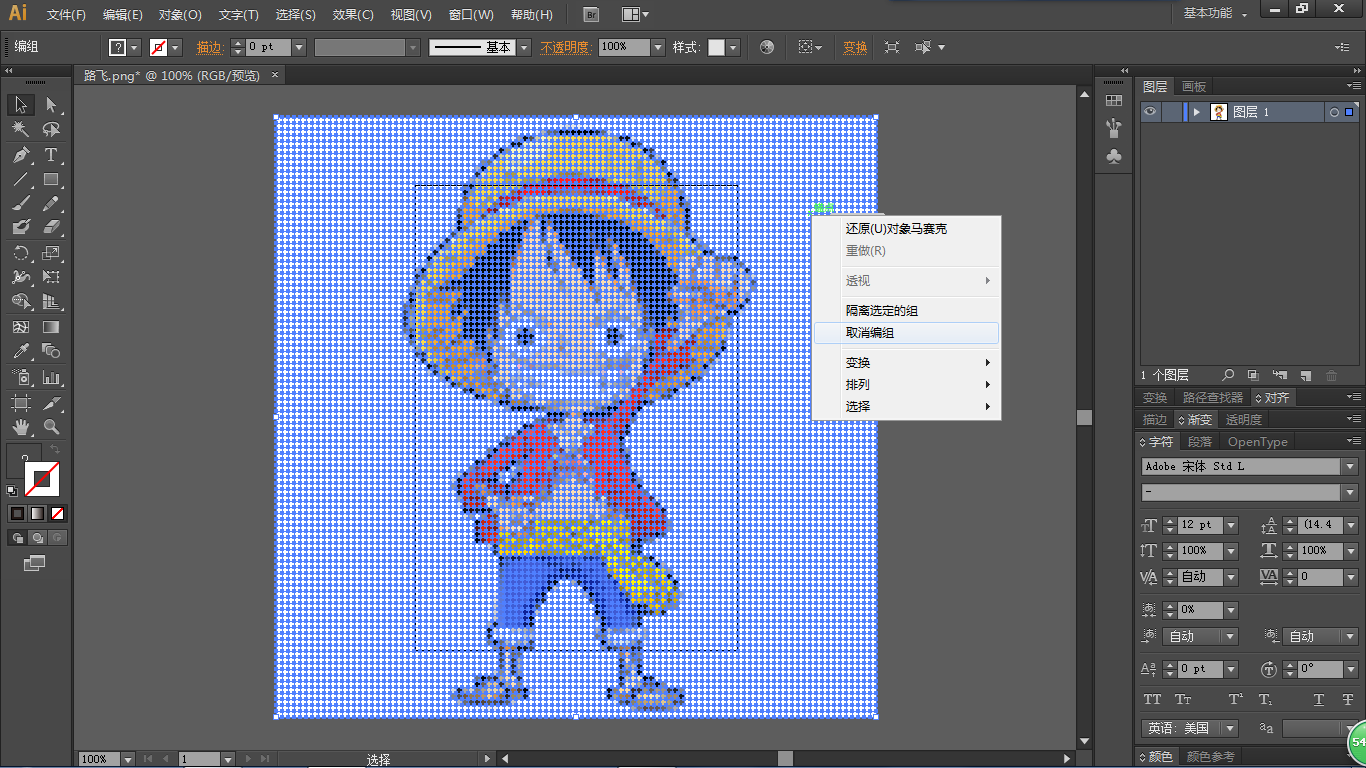The width and height of the screenshot is (1366, 768).
Task: Open the Swatches panel grid icon
Action: point(1114,101)
